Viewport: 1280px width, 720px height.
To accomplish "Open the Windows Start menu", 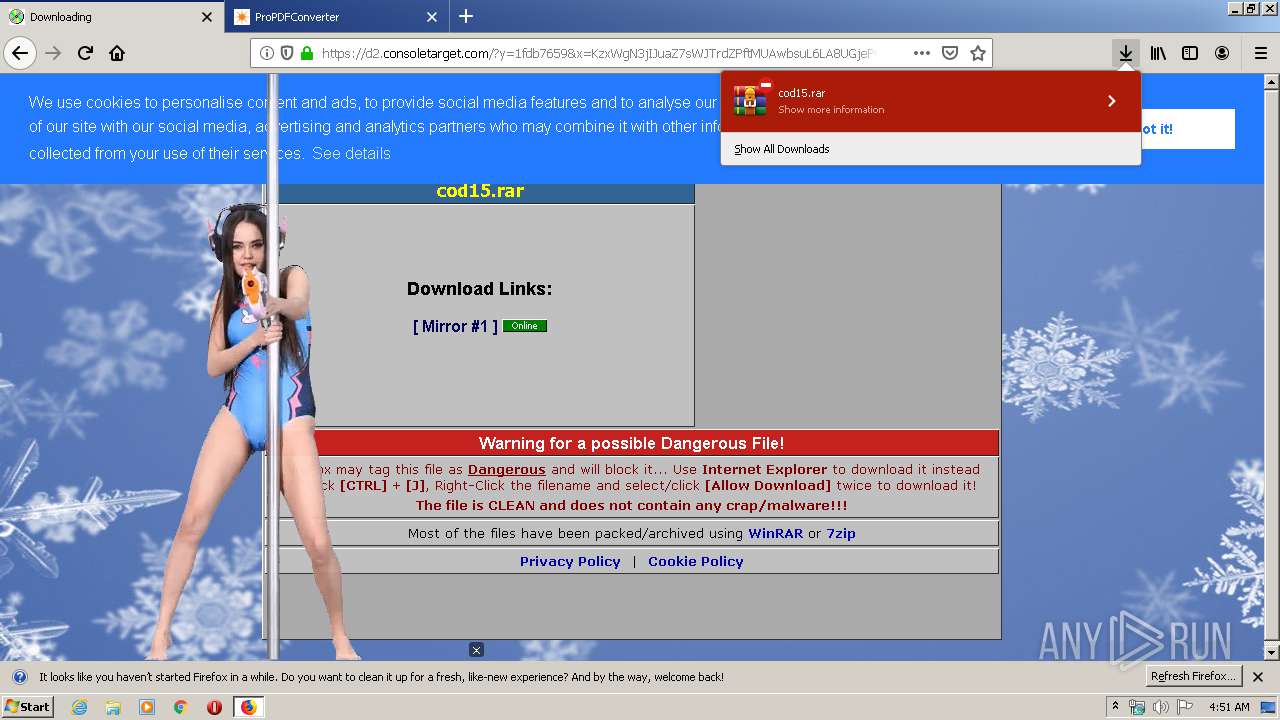I will tap(27, 706).
